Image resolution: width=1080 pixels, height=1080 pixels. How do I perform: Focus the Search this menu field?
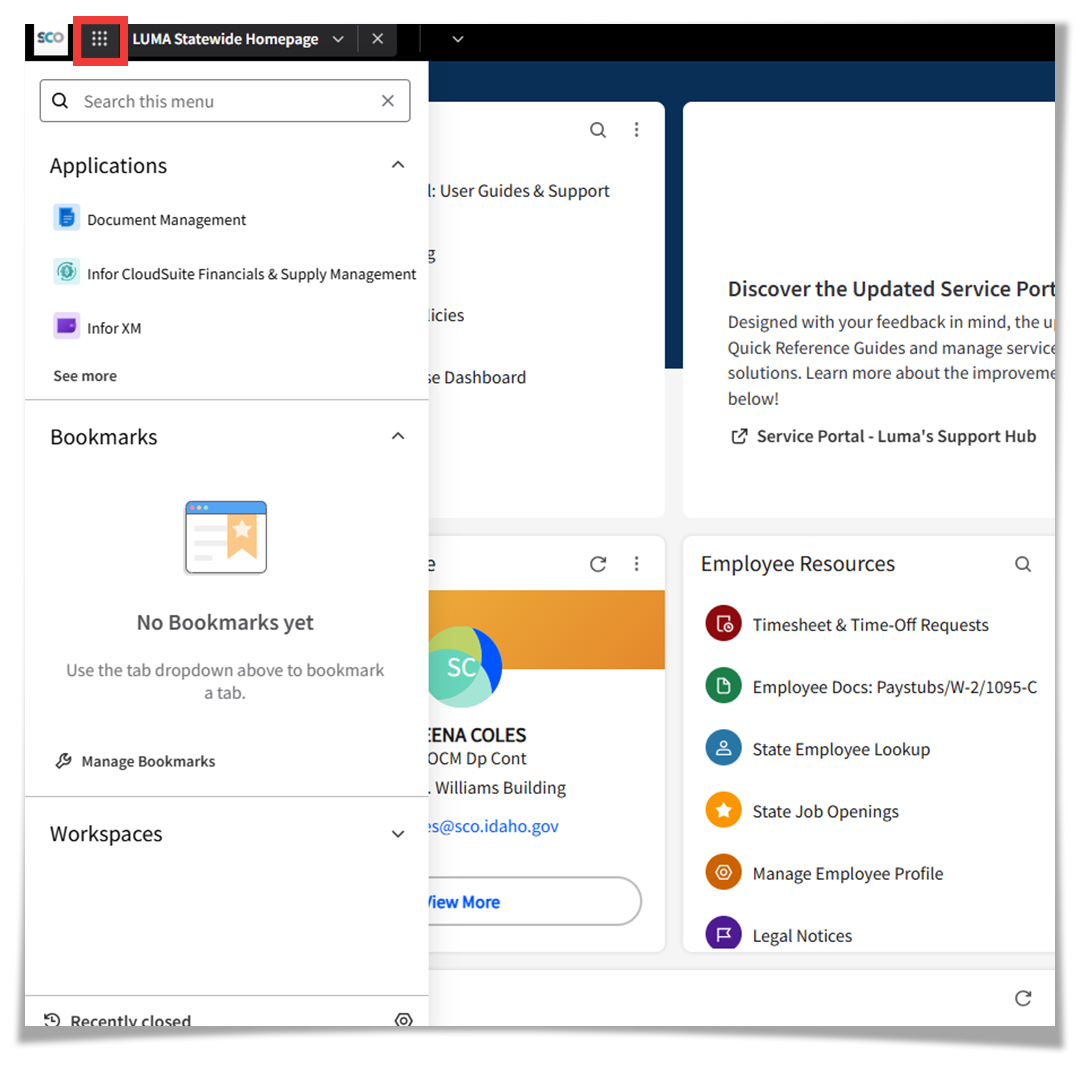225,101
